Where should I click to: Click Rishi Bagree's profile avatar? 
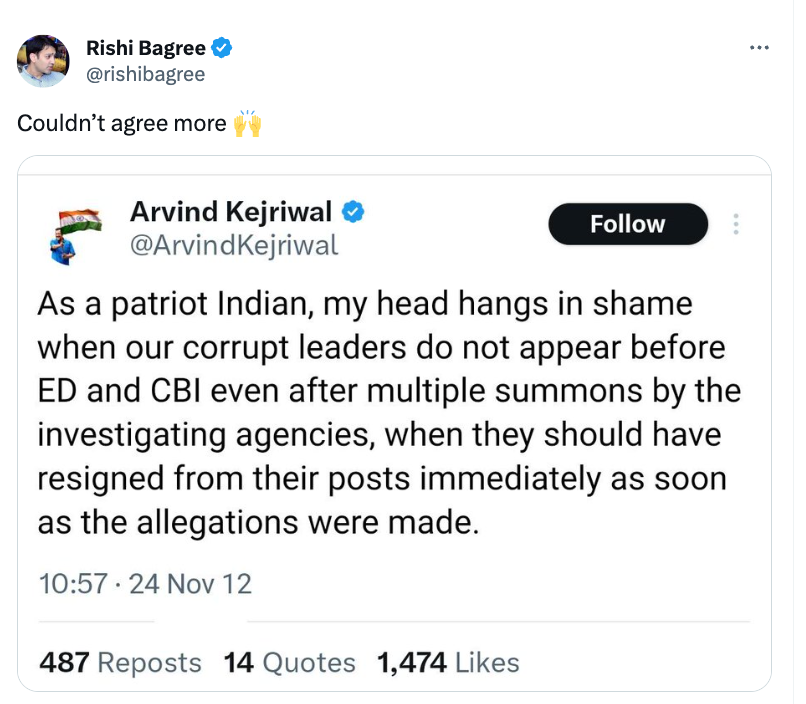43,60
